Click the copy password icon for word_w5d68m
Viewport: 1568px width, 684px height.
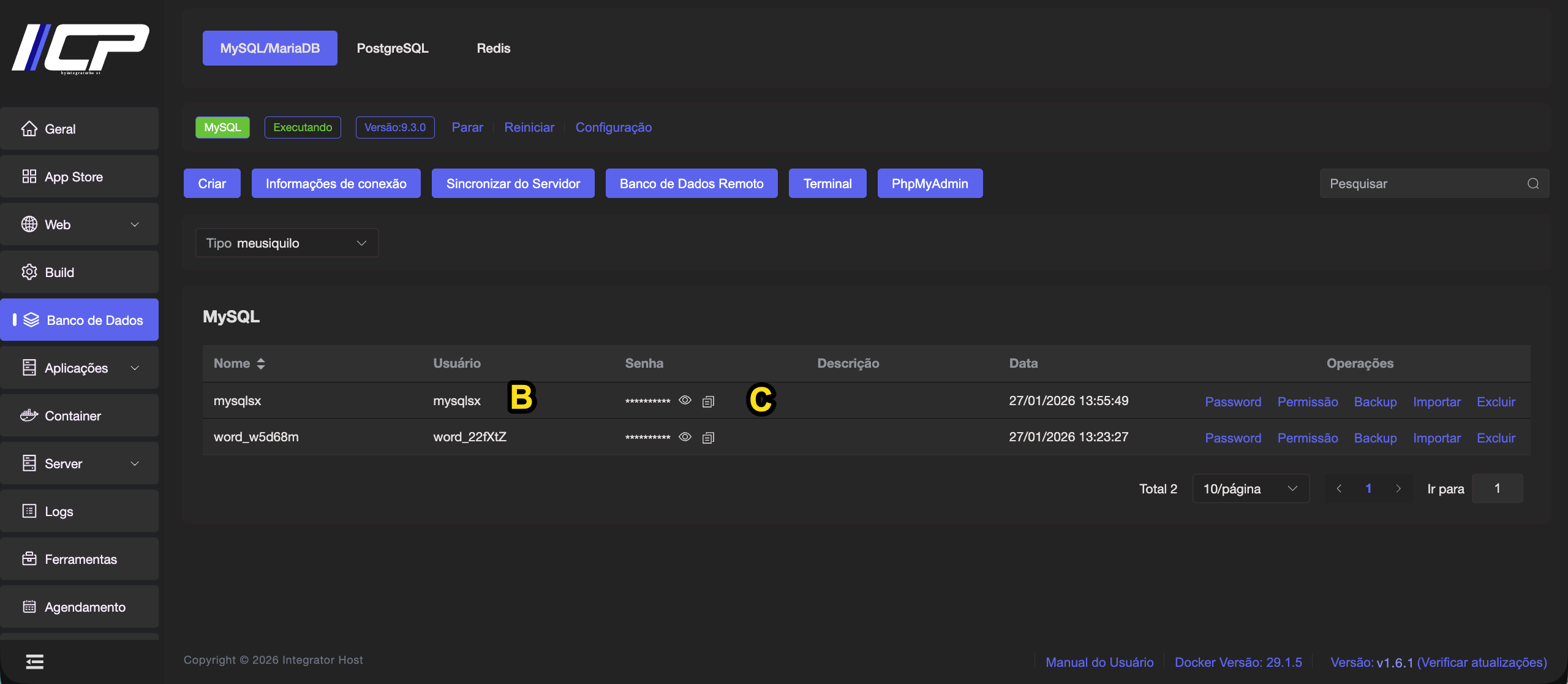[x=708, y=438]
